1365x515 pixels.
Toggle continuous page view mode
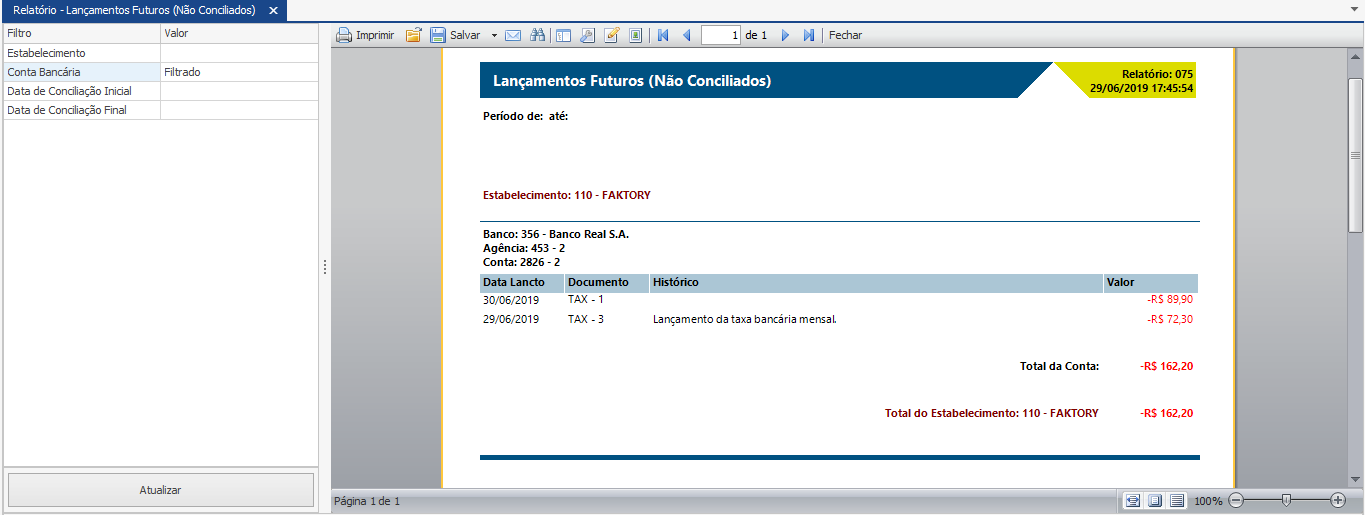(1177, 500)
